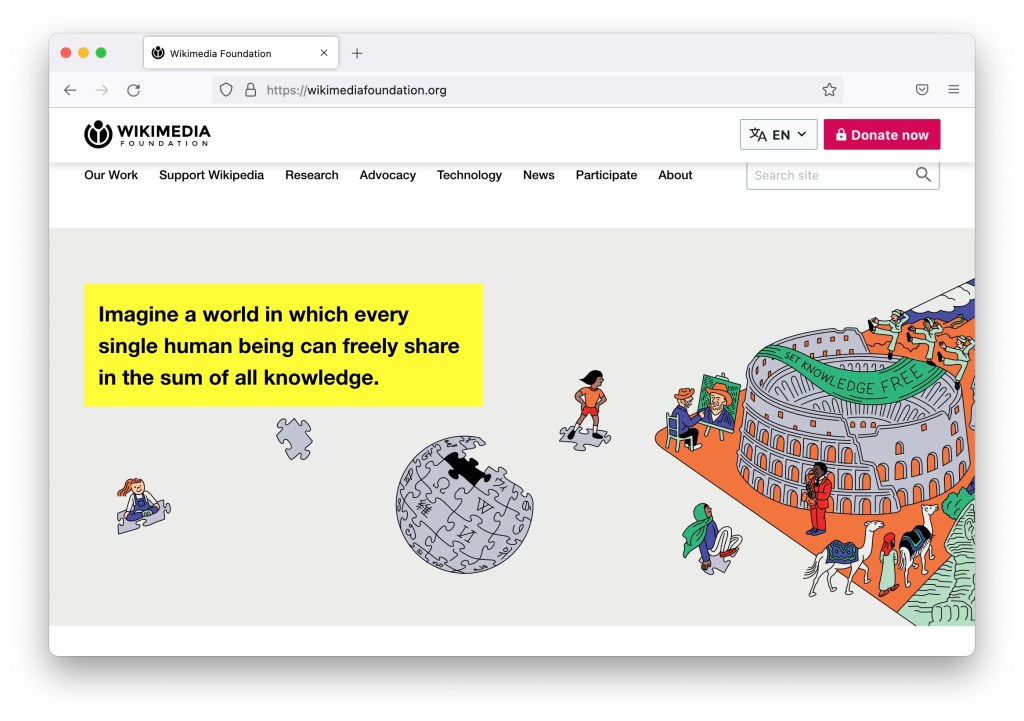Go to the Research section
This screenshot has width=1024, height=721.
coord(311,175)
